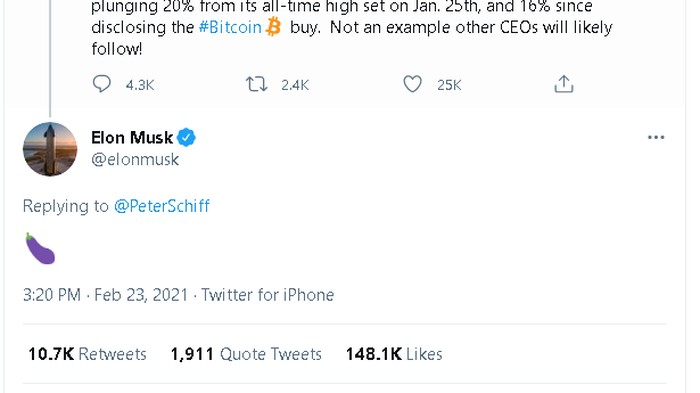The image size is (700, 393).
Task: Open the three-dot more options menu
Action: tap(656, 138)
